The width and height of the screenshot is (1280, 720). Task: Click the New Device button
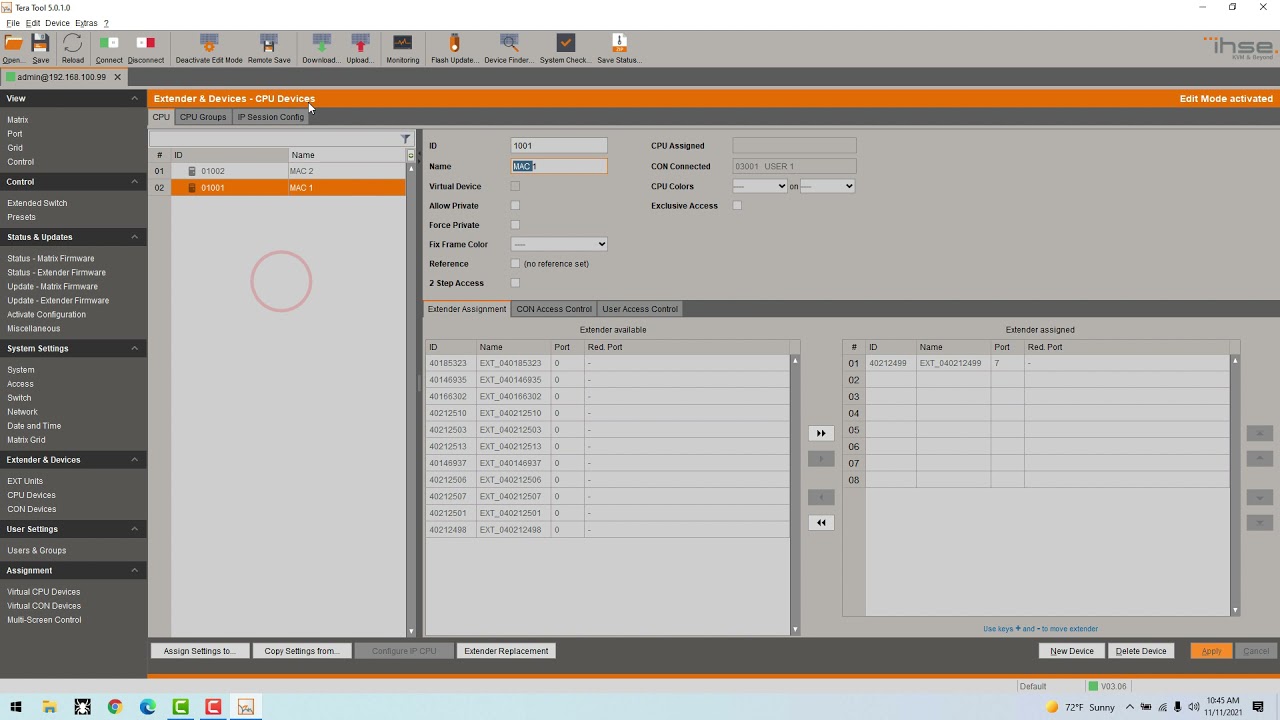pos(1072,651)
